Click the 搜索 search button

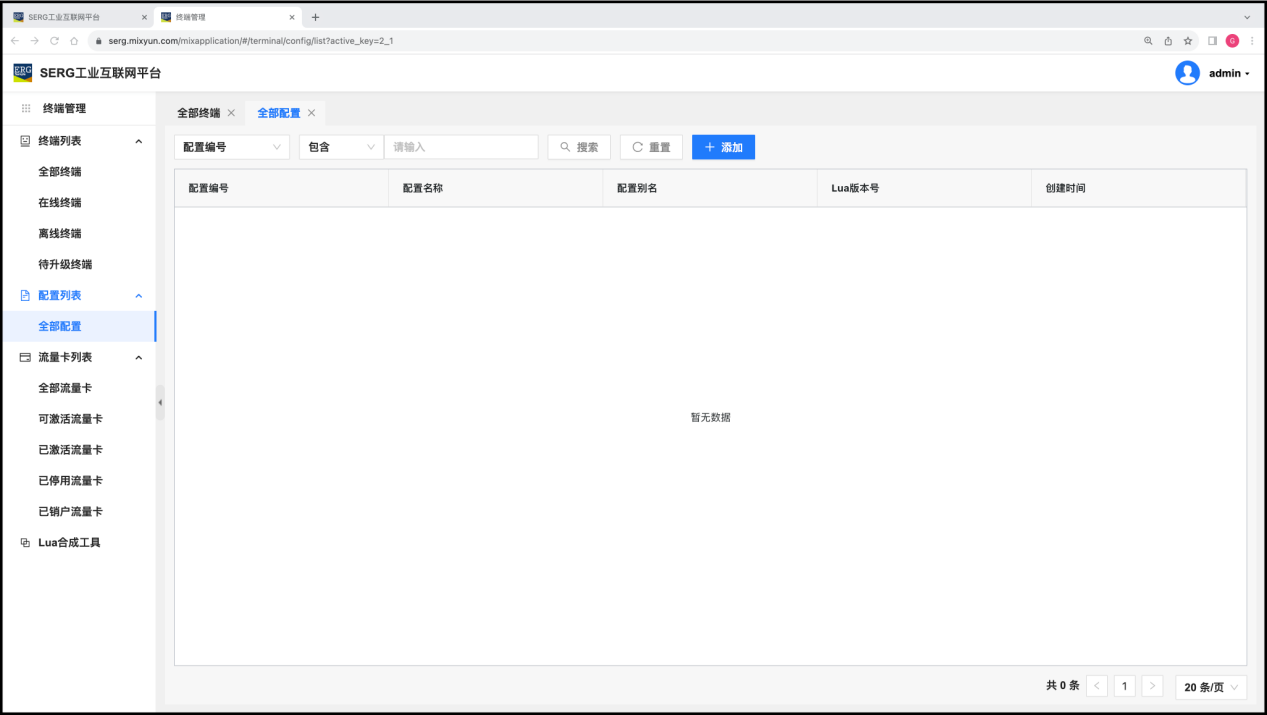579,147
